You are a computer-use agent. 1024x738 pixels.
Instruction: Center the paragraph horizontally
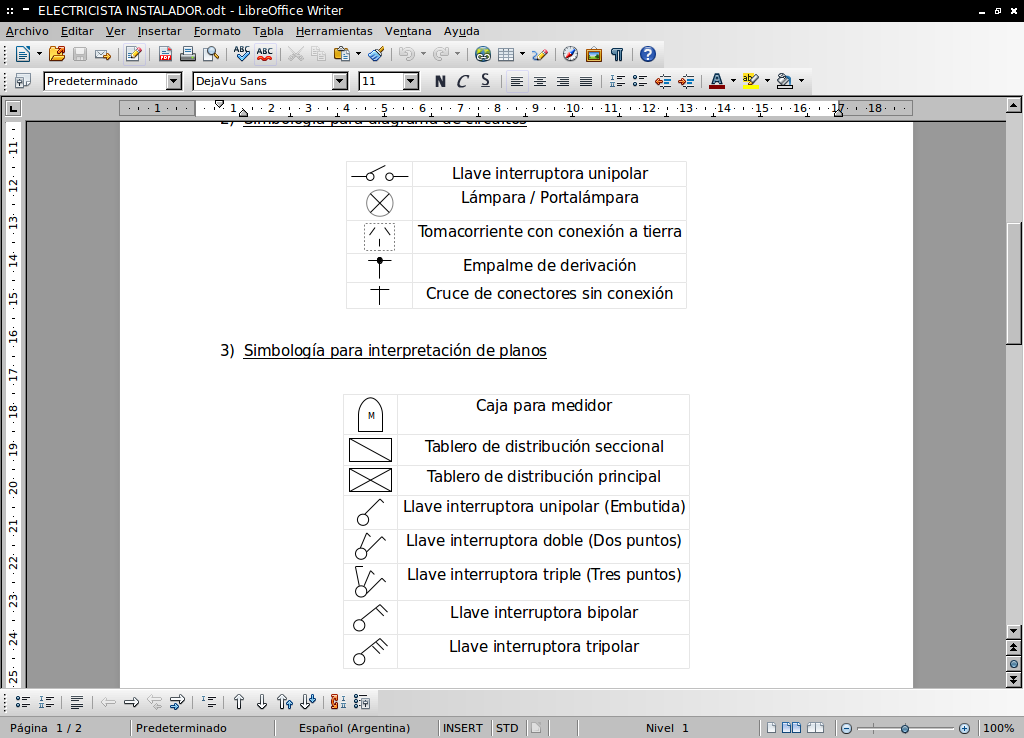coord(539,81)
